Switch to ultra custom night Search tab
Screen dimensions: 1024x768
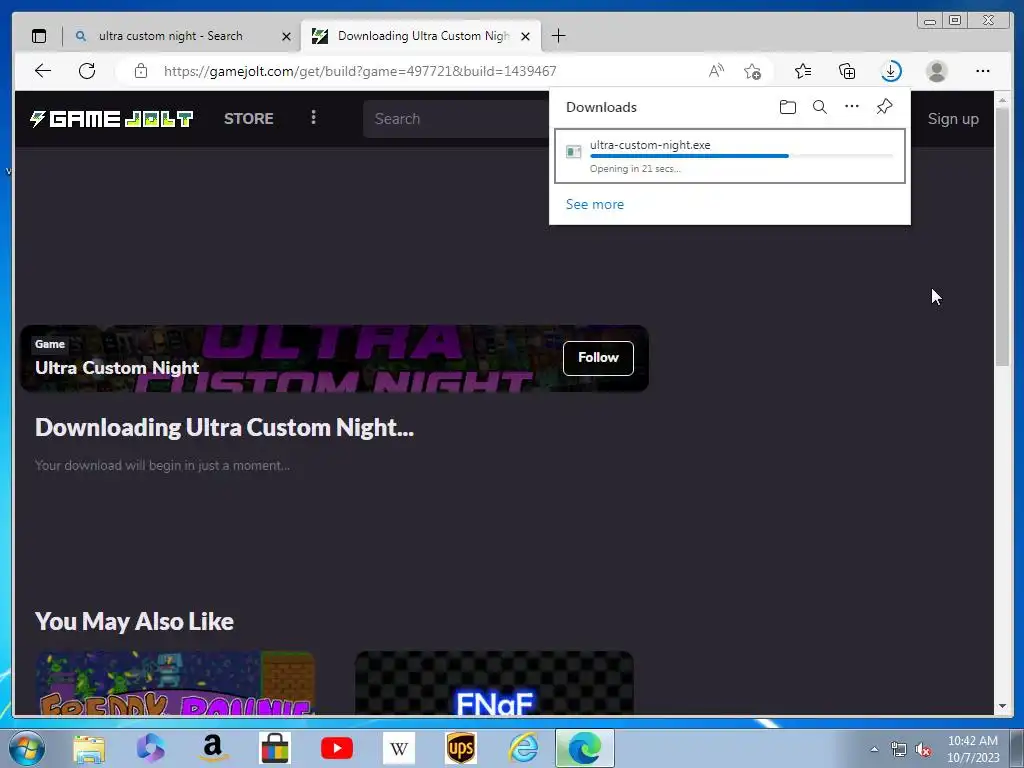click(170, 36)
